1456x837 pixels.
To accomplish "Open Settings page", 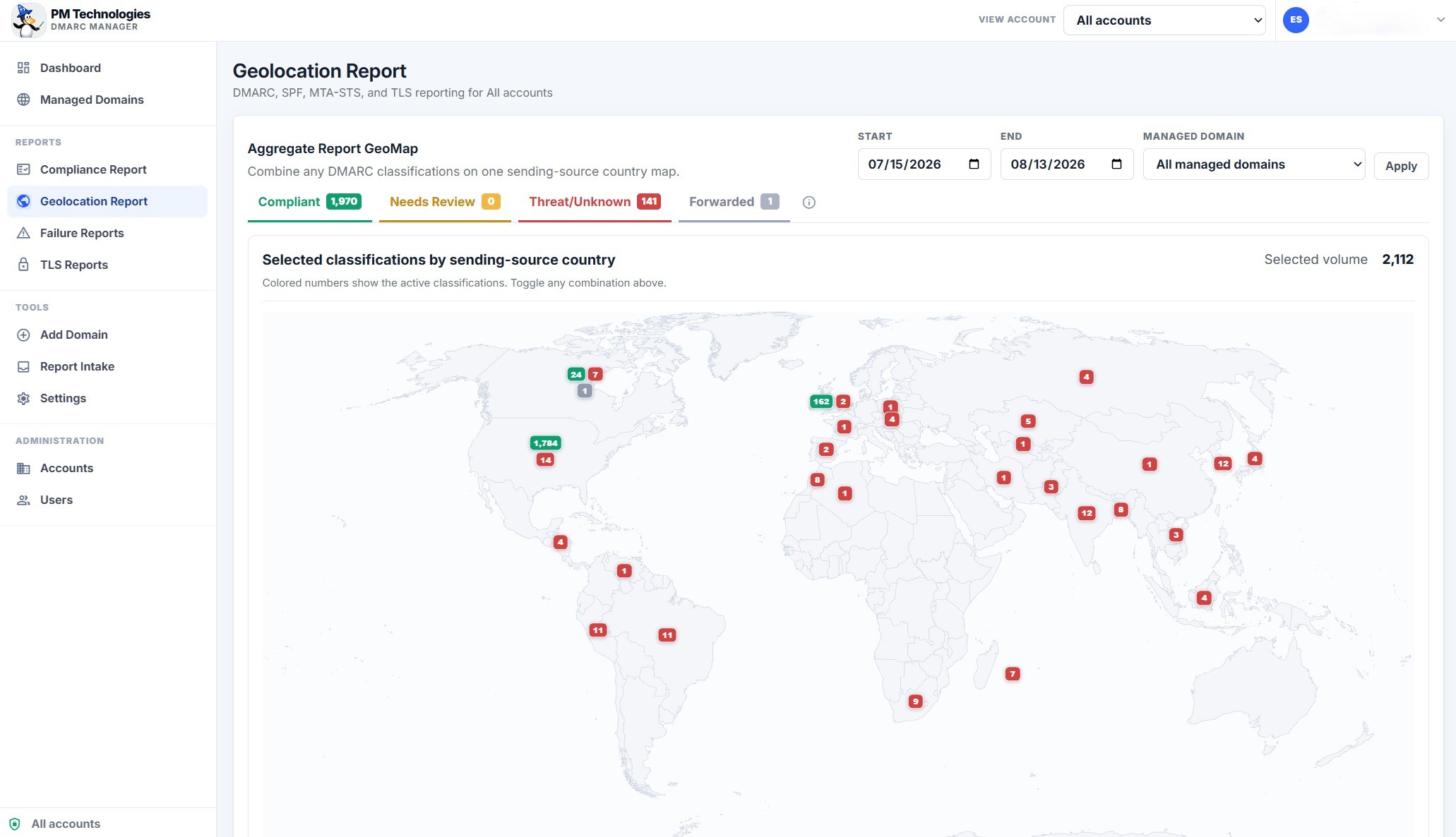I will [x=107, y=398].
